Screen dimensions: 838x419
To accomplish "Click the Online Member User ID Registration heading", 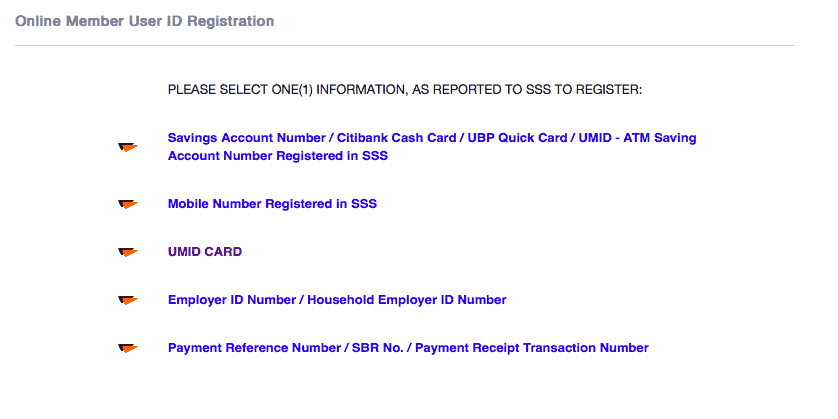I will (144, 21).
